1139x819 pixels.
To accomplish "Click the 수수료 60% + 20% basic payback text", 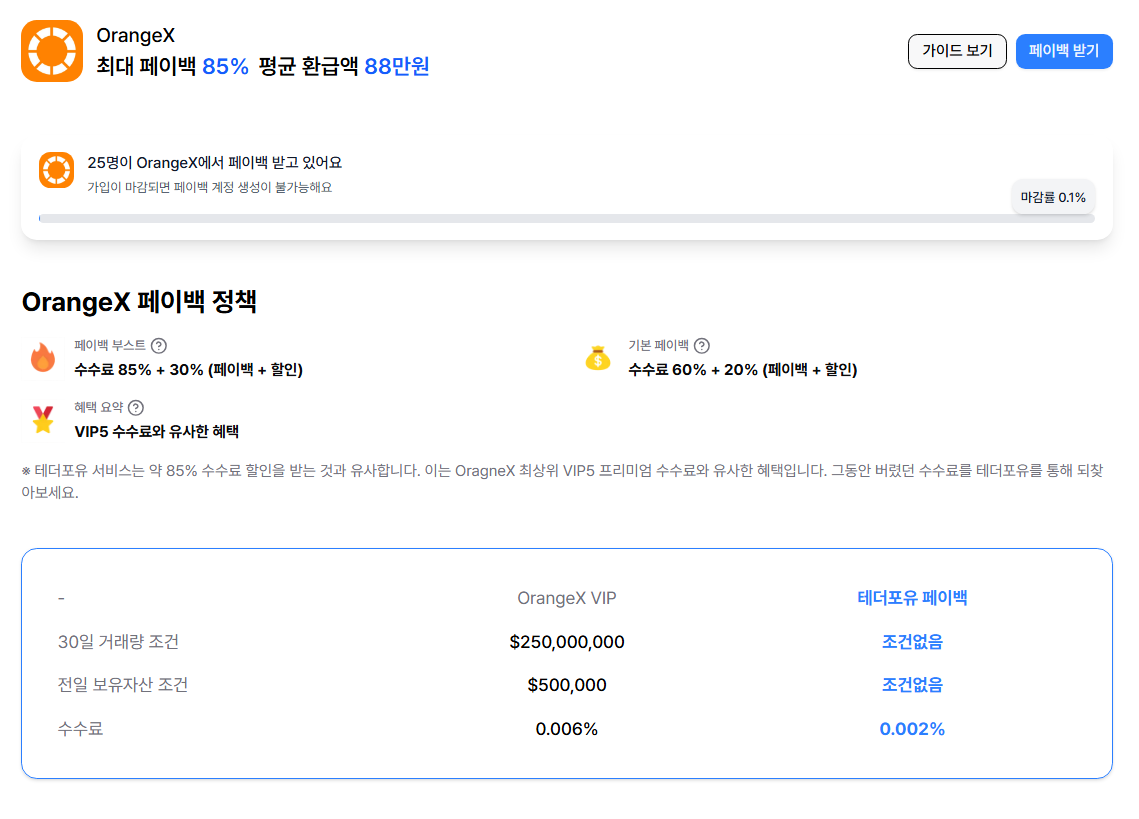I will [x=742, y=369].
